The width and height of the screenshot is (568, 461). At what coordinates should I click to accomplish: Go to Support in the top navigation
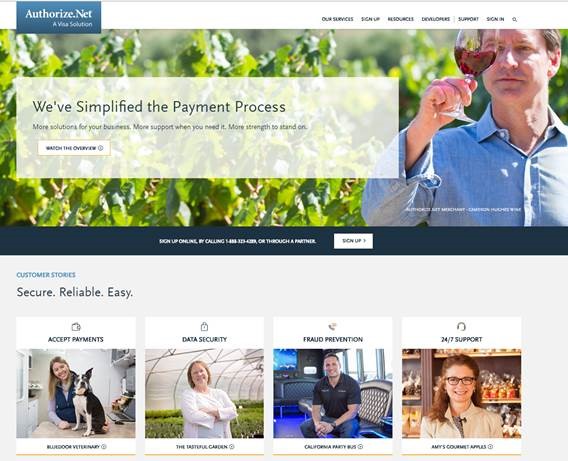click(468, 19)
